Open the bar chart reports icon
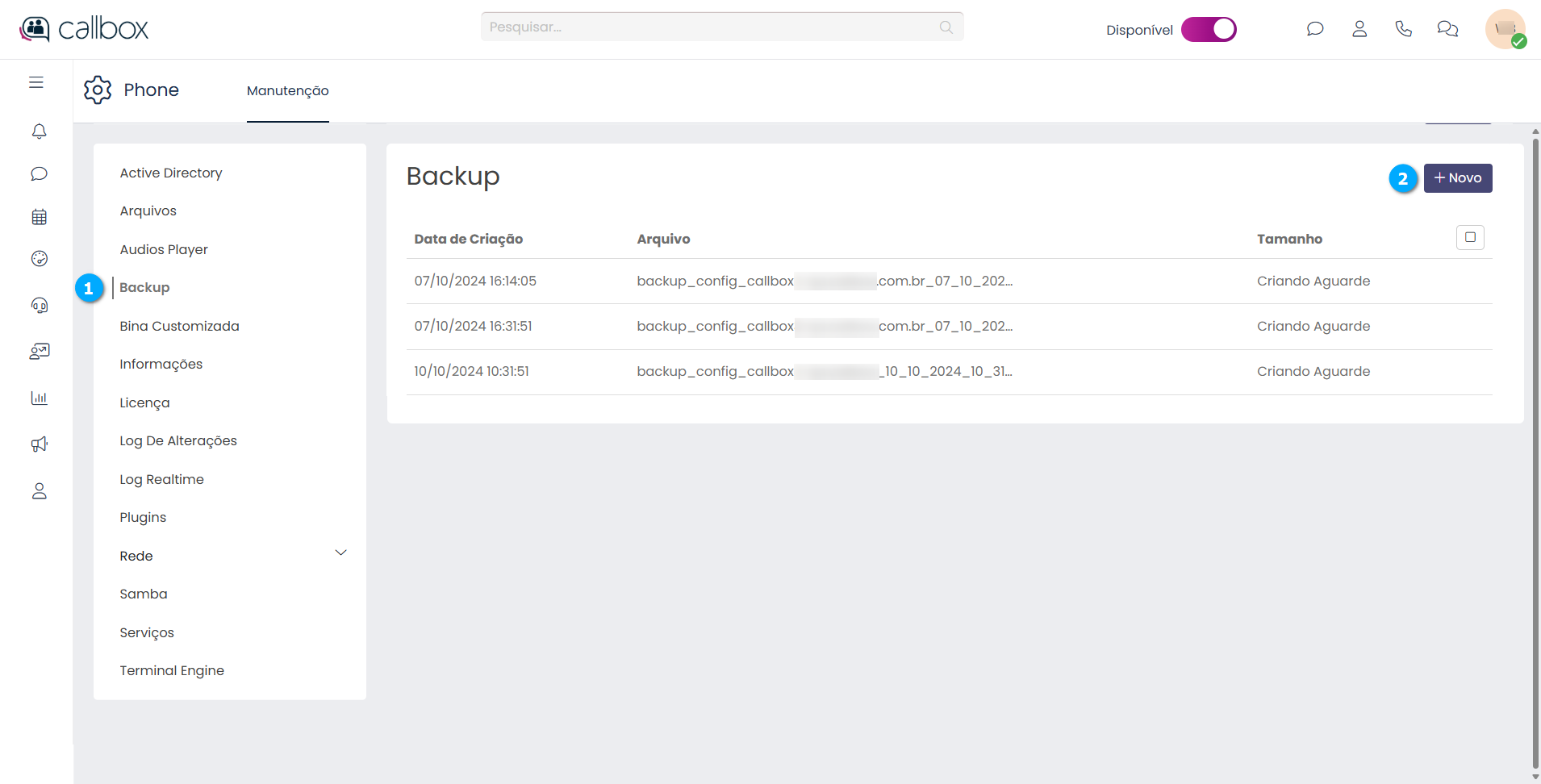Viewport: 1541px width, 784px height. coord(39,398)
